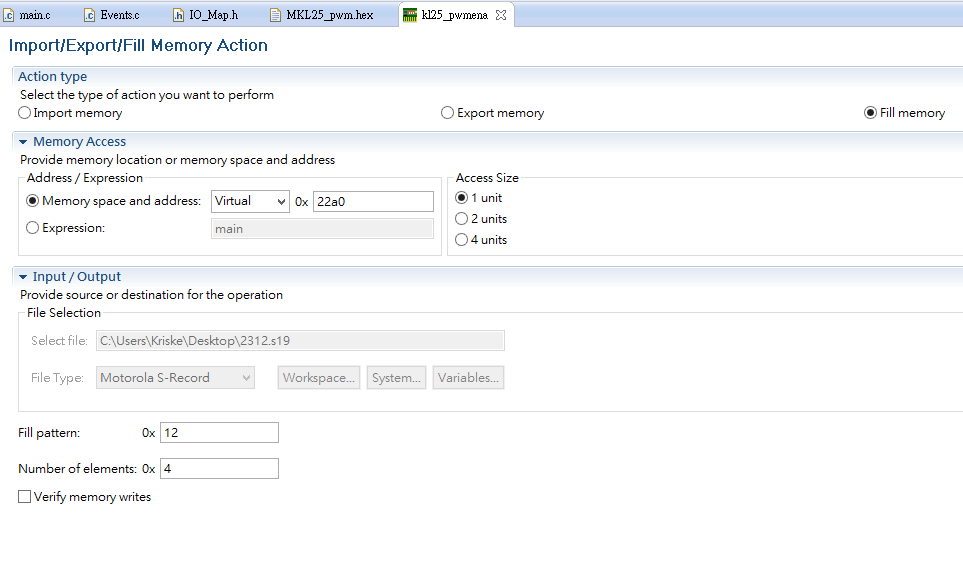The width and height of the screenshot is (963, 563).
Task: Collapse the Memory Access section
Action: [23, 142]
